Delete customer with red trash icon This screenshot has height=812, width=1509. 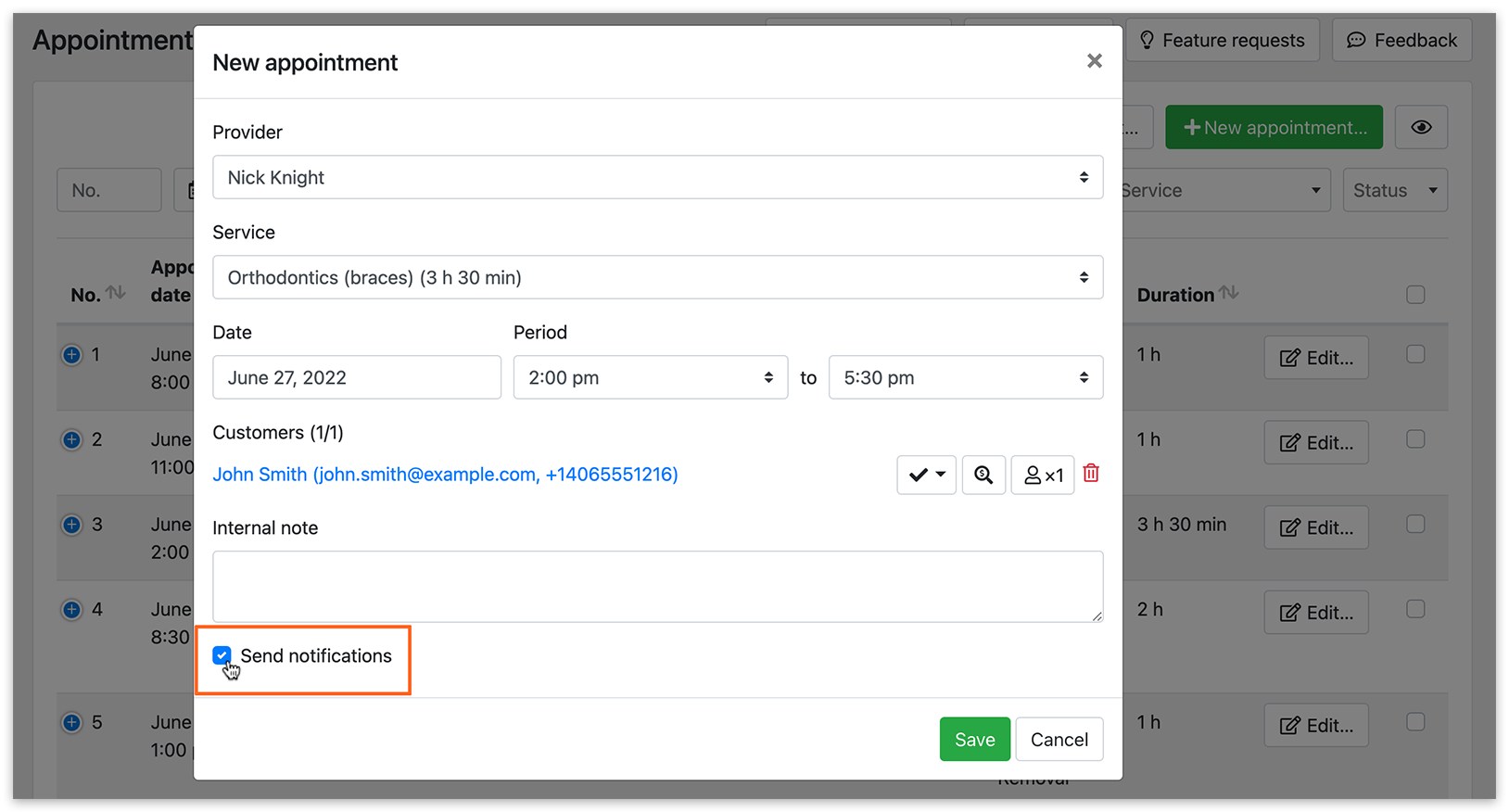(x=1091, y=474)
